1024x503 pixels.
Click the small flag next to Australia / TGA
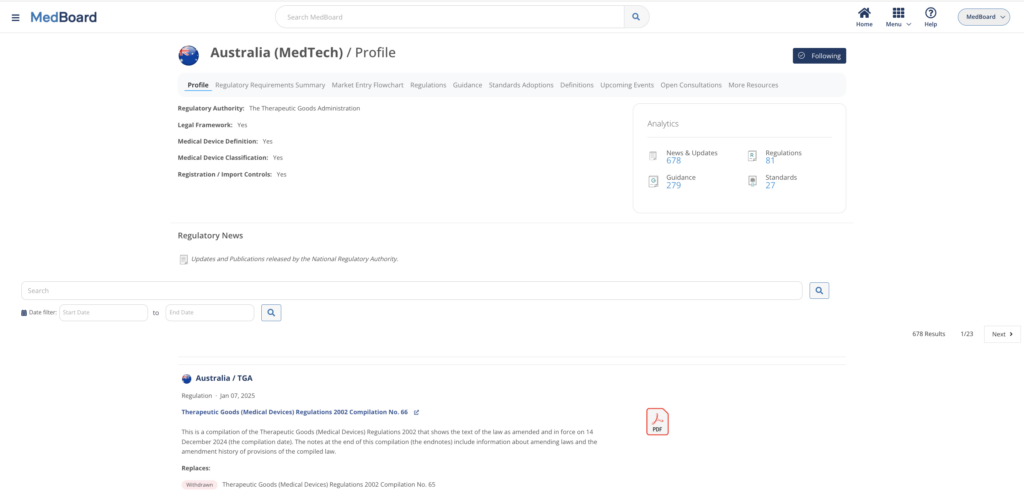pos(187,378)
